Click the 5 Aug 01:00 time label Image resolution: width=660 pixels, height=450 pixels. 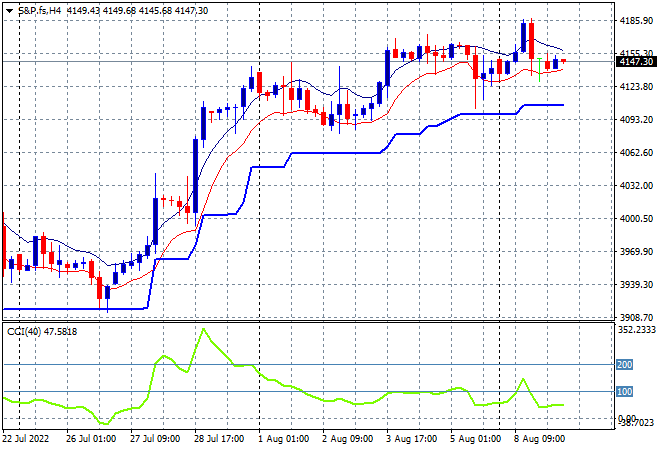pyautogui.click(x=476, y=439)
